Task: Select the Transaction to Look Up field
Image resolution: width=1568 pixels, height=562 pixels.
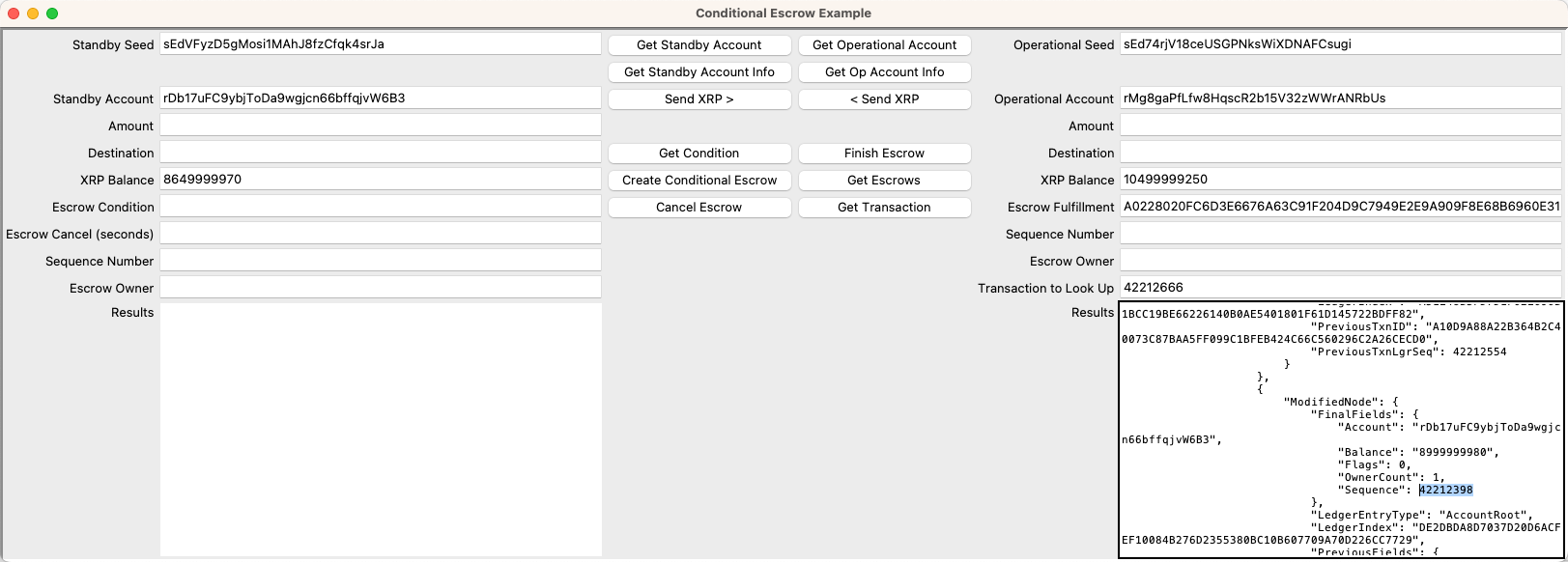Action: (1340, 287)
